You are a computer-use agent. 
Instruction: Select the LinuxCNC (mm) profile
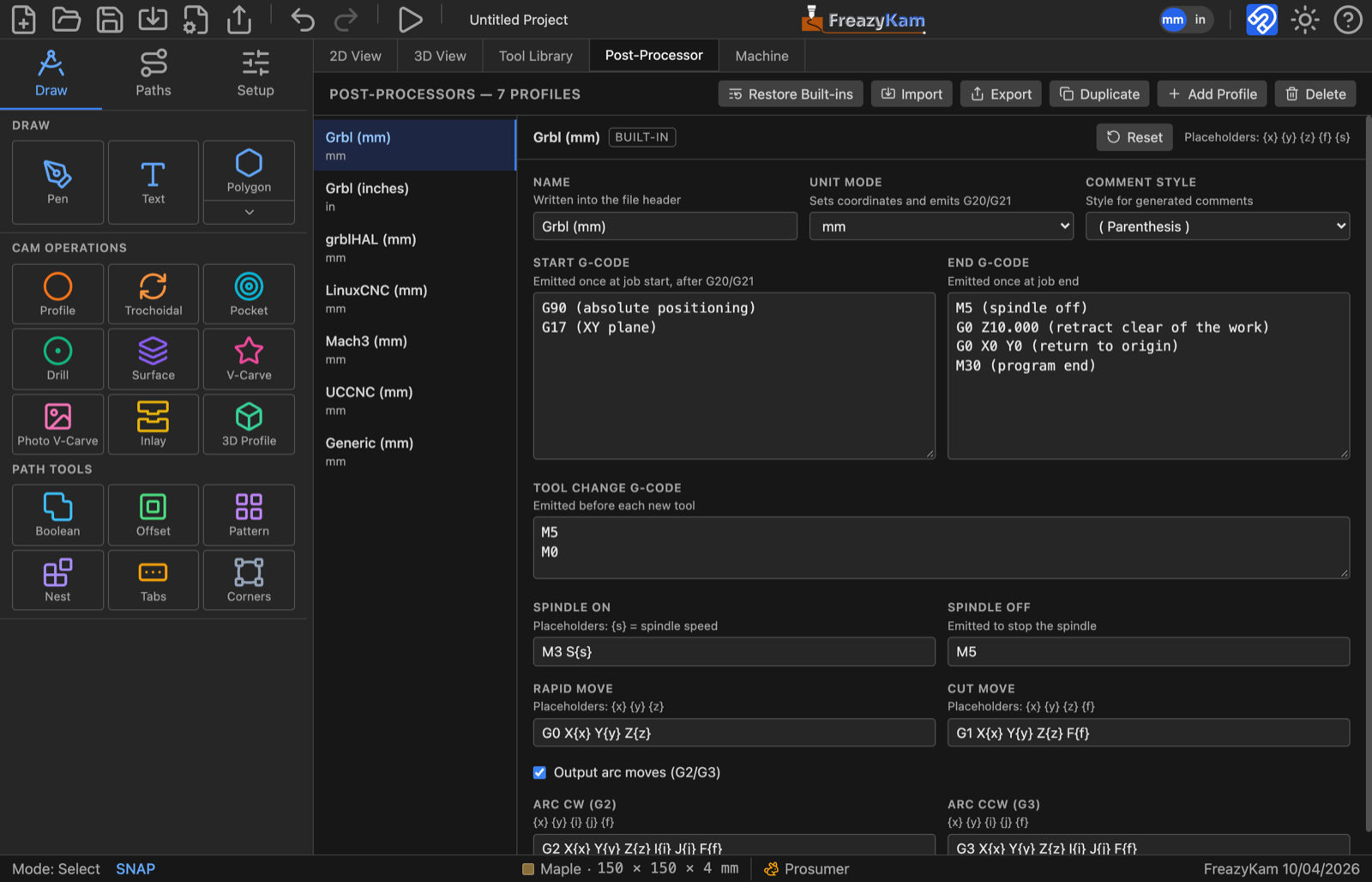tap(415, 299)
